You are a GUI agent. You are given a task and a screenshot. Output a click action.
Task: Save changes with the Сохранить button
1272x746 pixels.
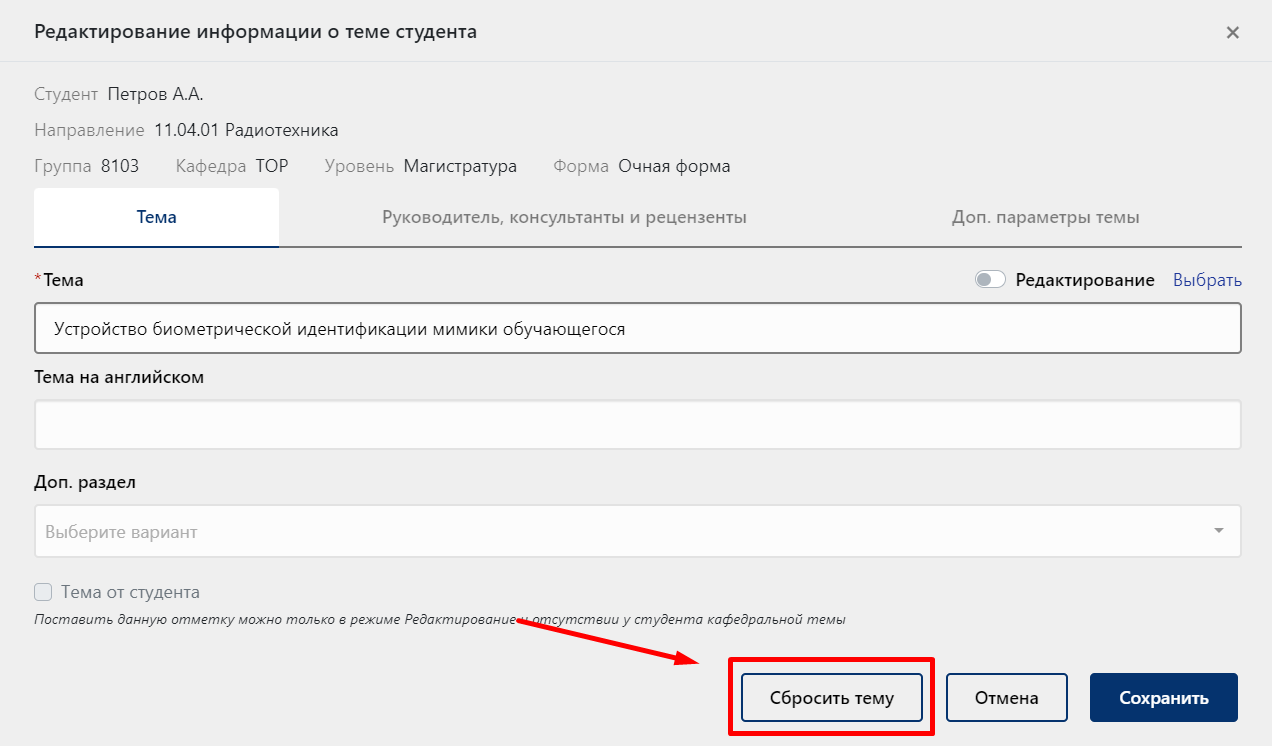pos(1164,698)
